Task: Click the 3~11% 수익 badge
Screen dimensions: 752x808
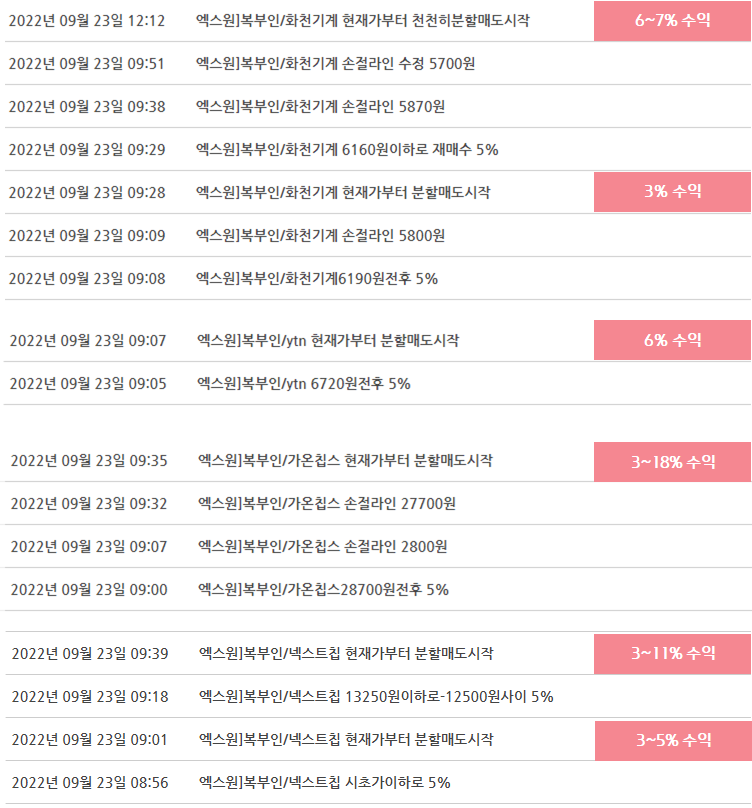Action: tap(672, 653)
